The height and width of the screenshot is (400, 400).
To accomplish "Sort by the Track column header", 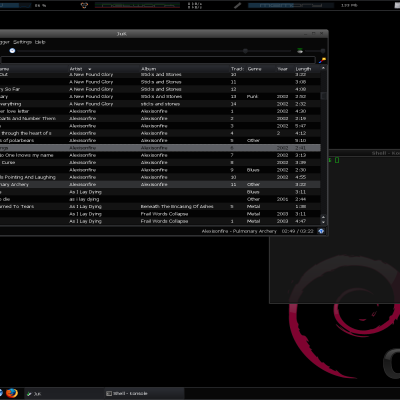I will [238, 69].
